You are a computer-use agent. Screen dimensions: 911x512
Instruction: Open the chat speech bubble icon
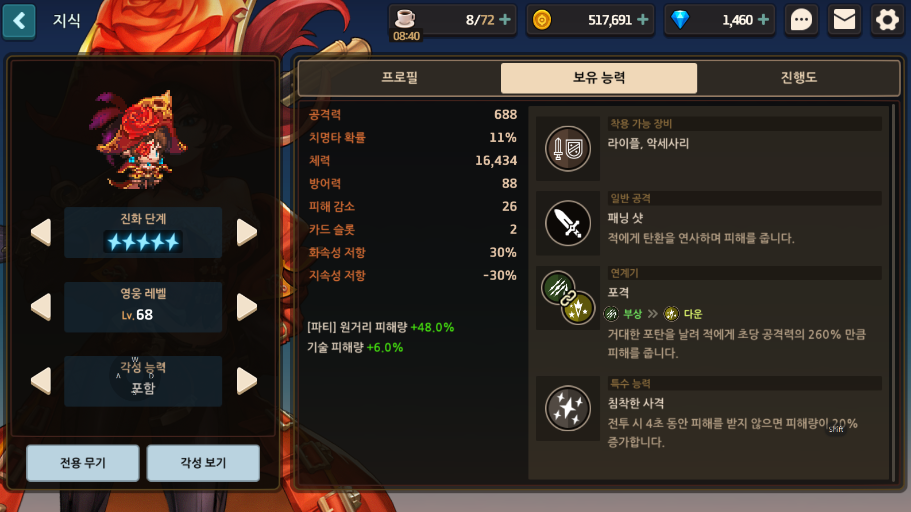coord(801,20)
